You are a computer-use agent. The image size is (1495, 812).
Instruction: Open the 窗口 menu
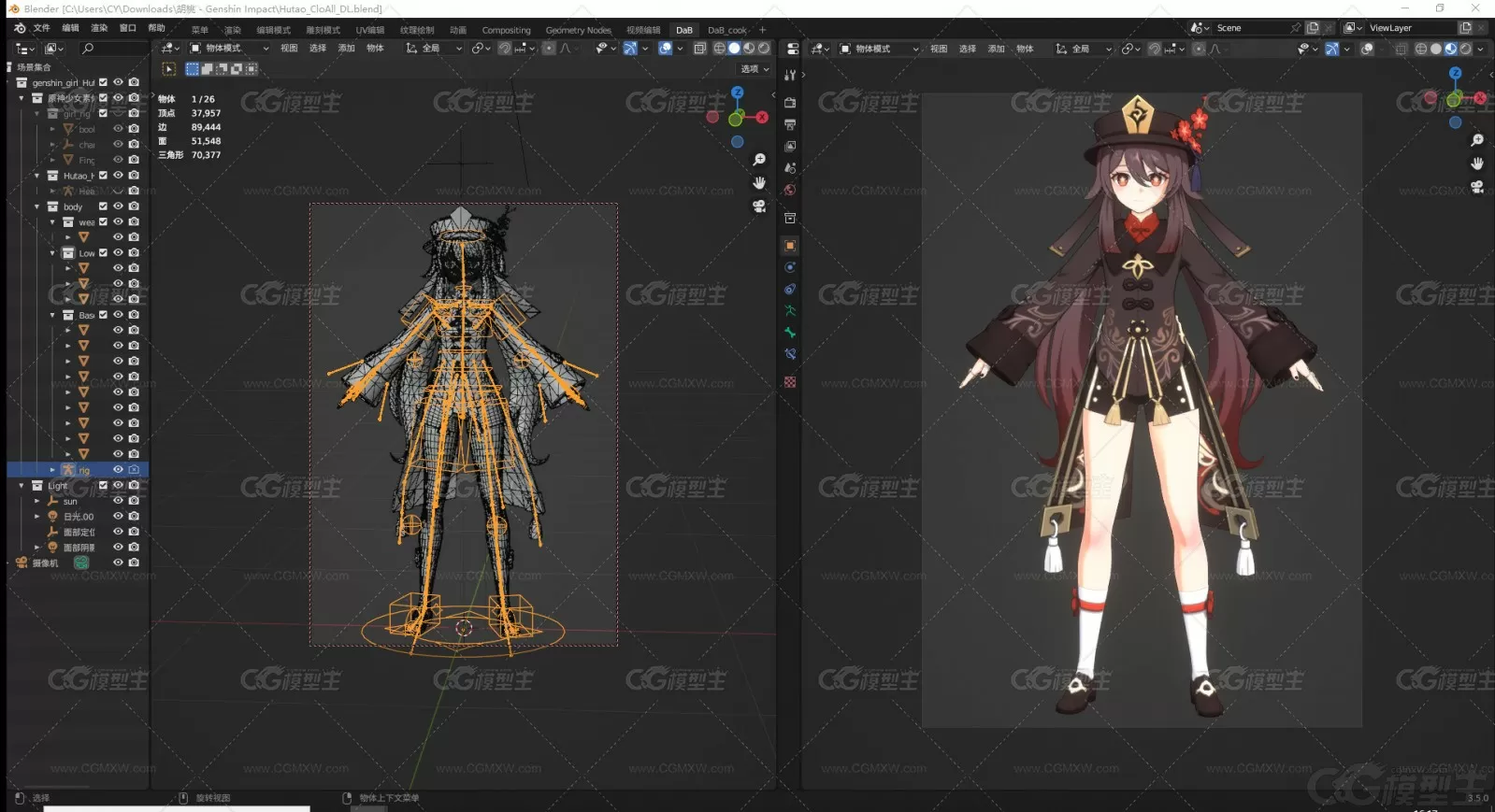tap(127, 28)
